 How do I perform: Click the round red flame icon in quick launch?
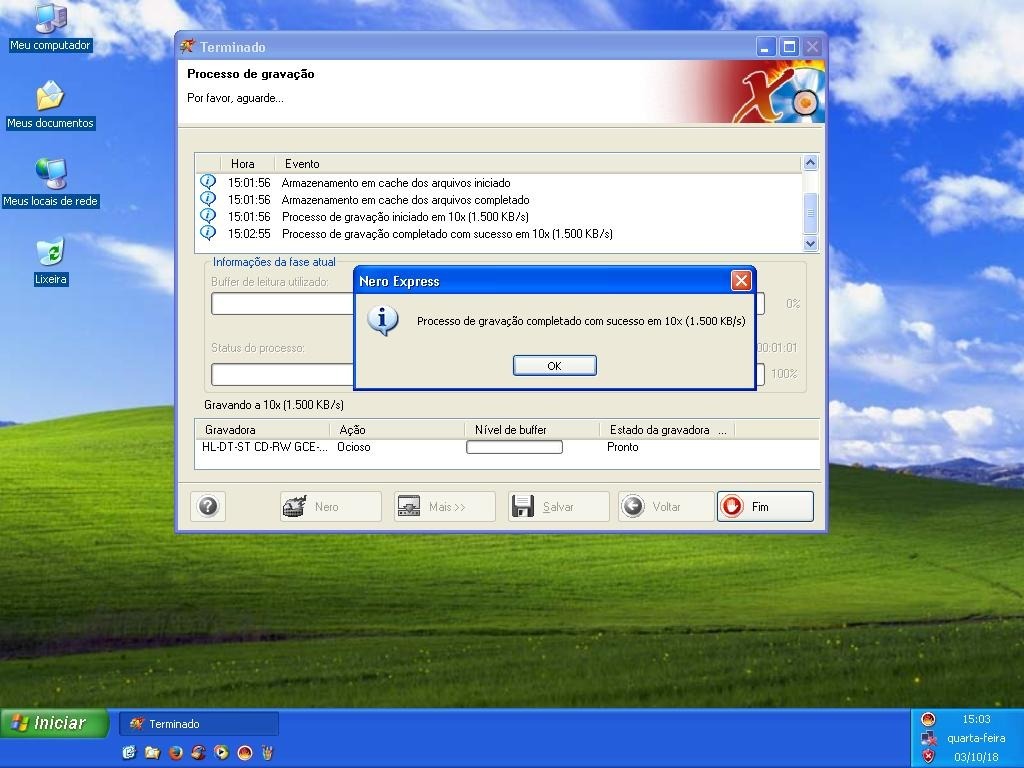[x=245, y=752]
